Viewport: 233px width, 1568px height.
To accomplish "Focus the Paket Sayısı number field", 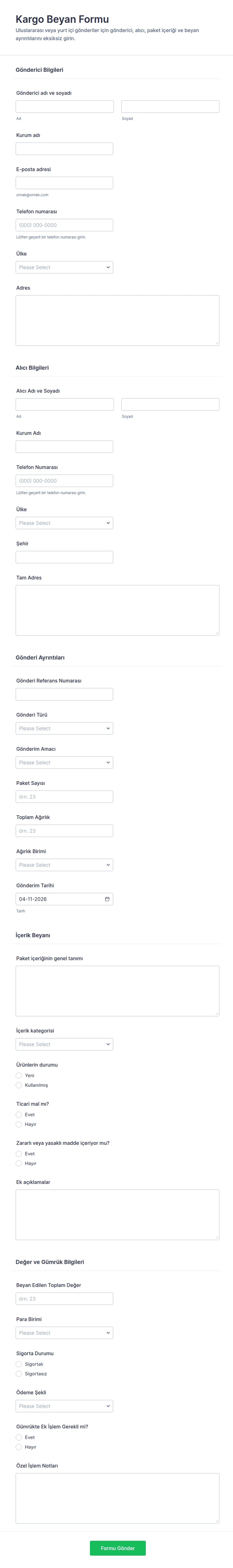I will point(64,797).
